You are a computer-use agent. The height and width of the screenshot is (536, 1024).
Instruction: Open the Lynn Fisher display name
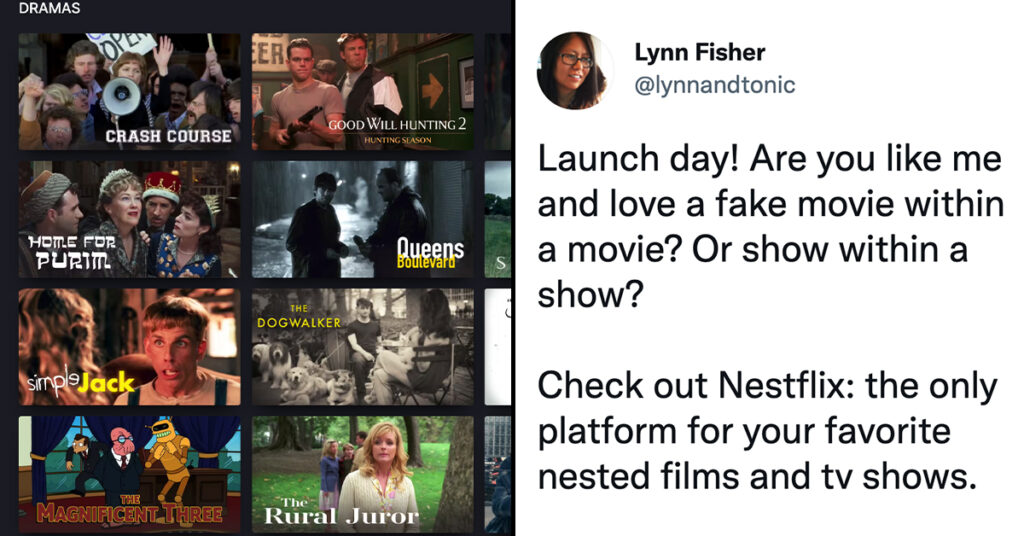click(x=699, y=52)
